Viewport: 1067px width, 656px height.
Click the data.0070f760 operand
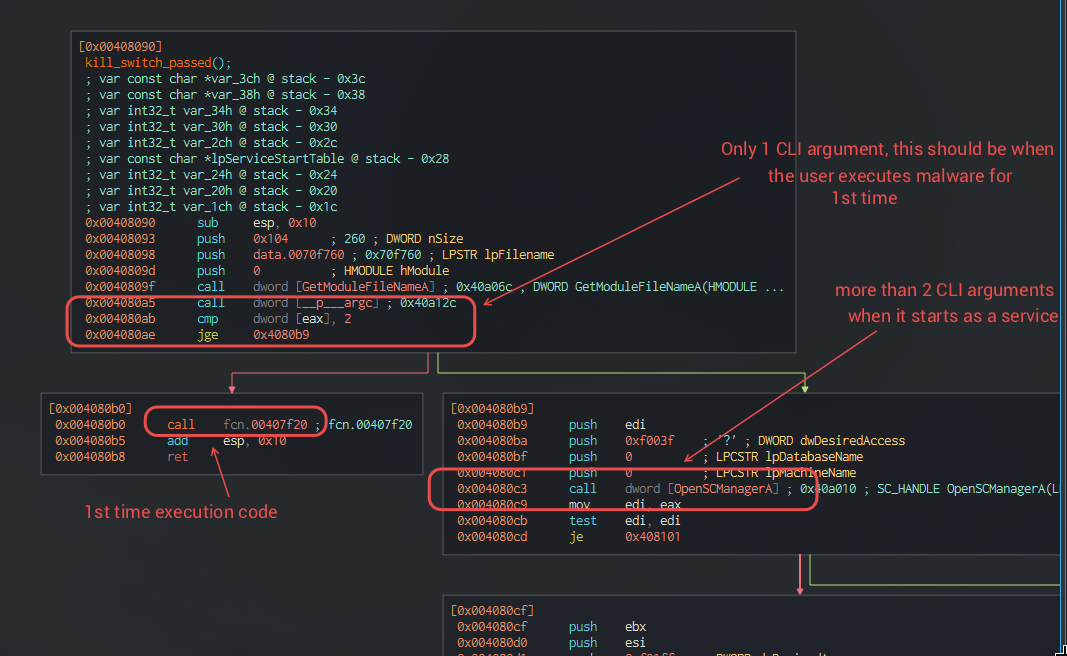click(299, 255)
